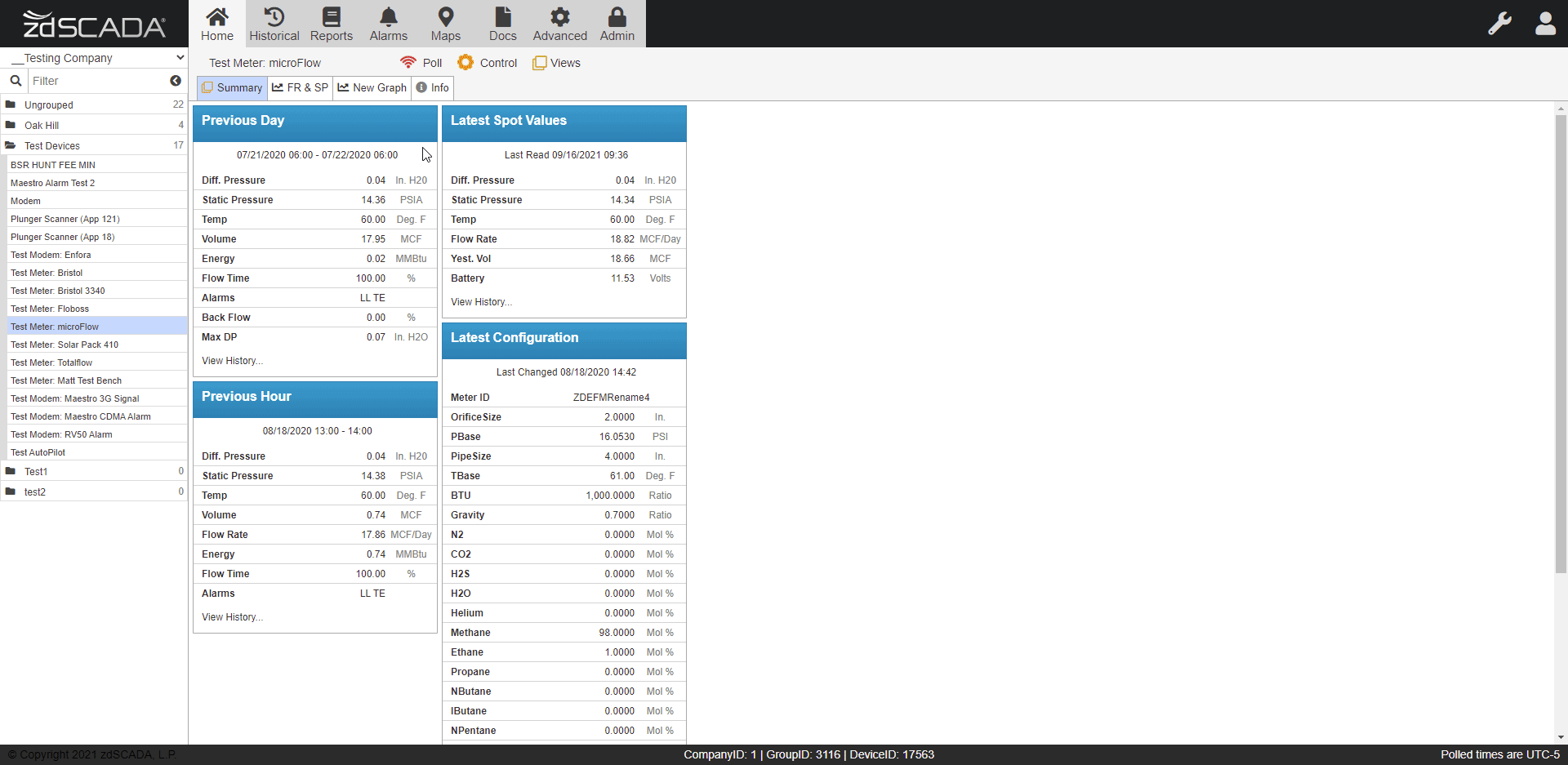The height and width of the screenshot is (765, 1568).
Task: Open the Admin lock section
Action: [617, 24]
